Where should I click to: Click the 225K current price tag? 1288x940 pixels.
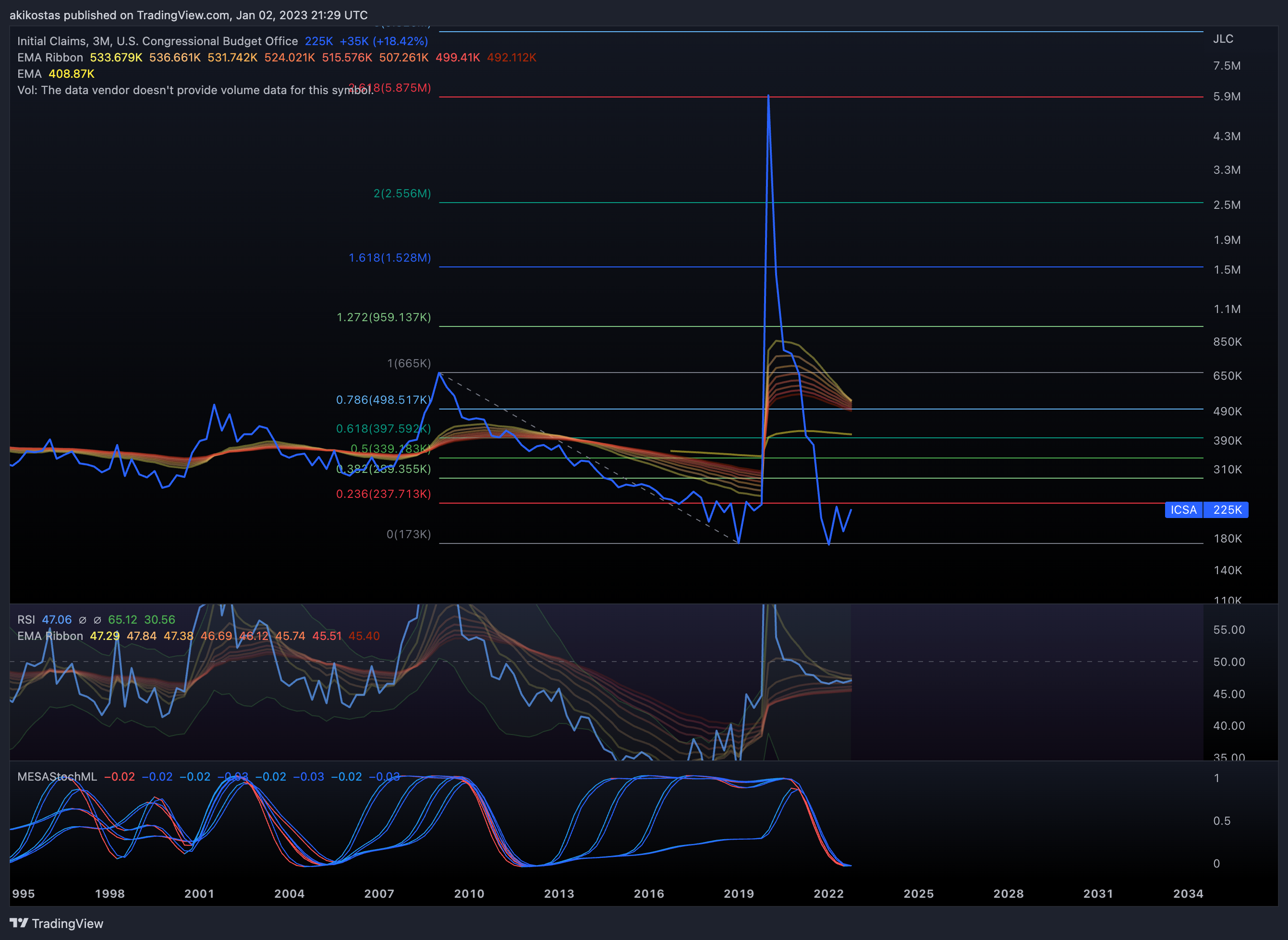pos(1227,510)
